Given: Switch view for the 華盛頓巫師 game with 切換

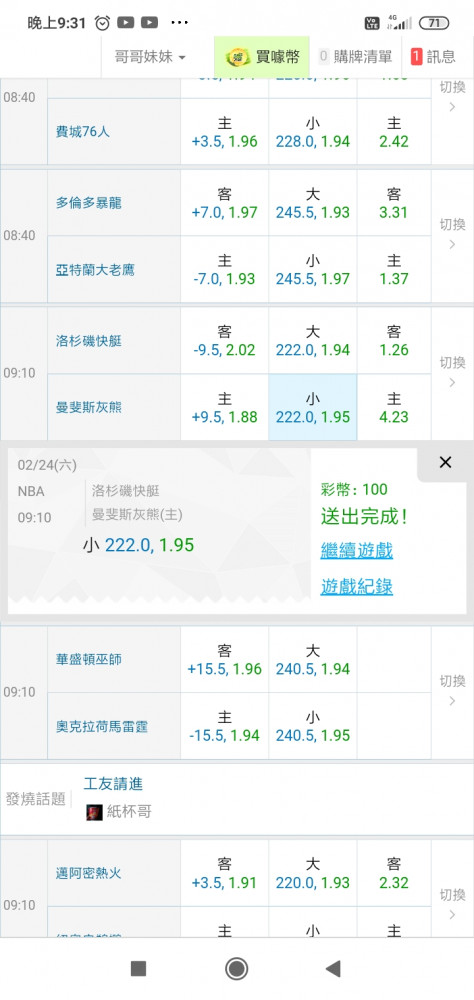Looking at the screenshot, I should (452, 691).
